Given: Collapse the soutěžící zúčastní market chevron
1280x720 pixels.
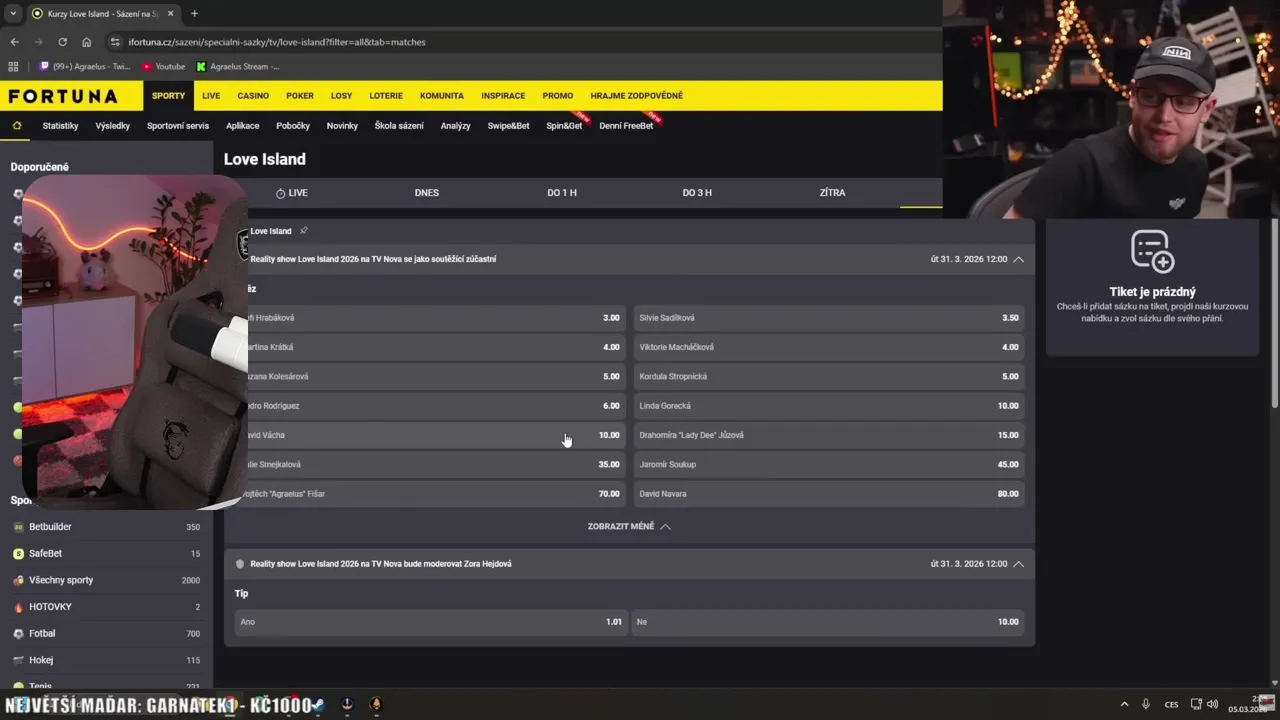Looking at the screenshot, I should 1018,259.
